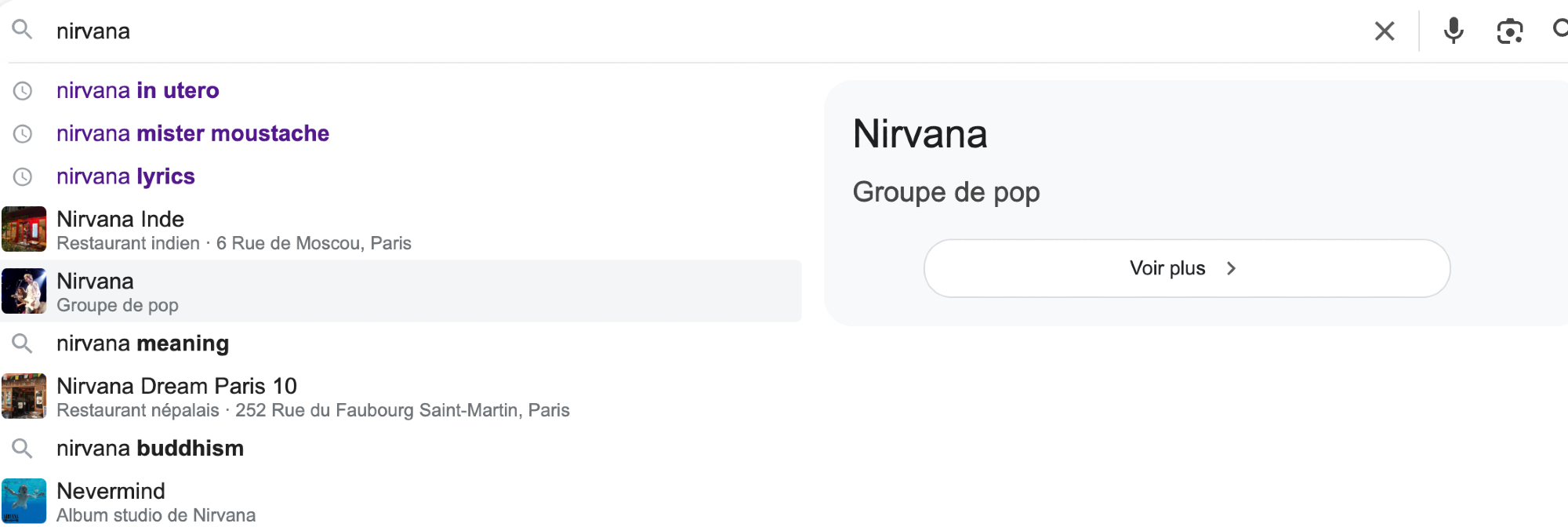
Task: Click inside the search text field
Action: tap(627, 31)
